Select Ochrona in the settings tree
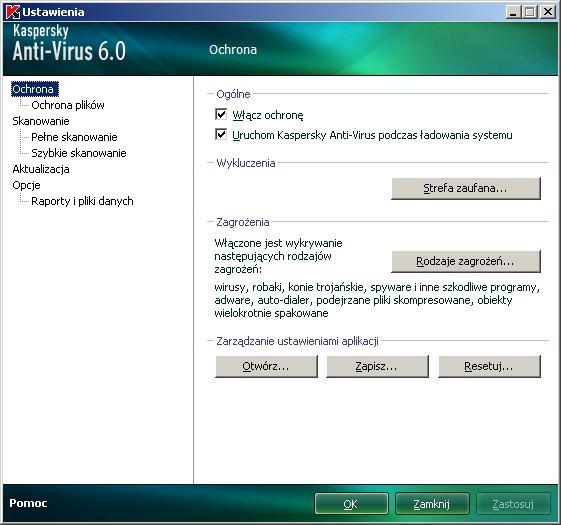The image size is (561, 525). pos(35,89)
